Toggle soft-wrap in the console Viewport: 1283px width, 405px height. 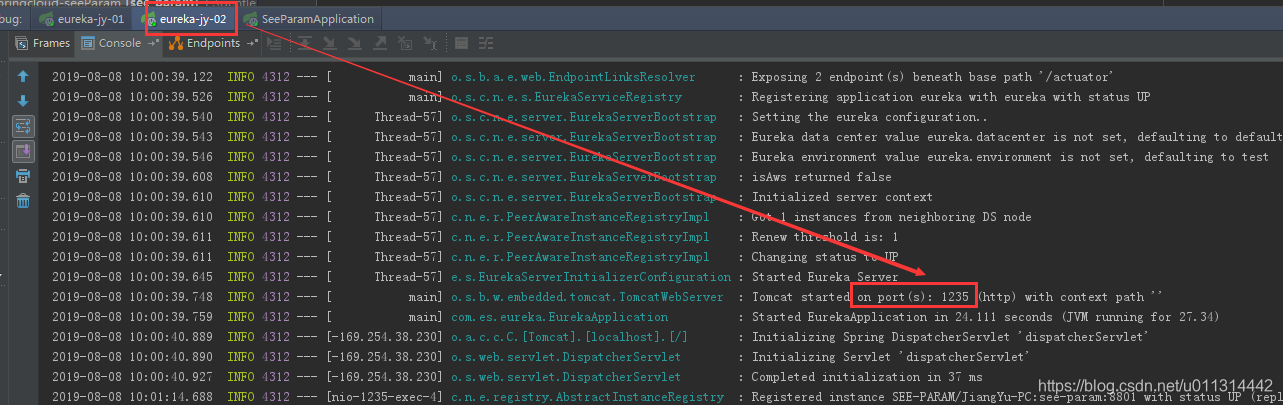click(22, 126)
